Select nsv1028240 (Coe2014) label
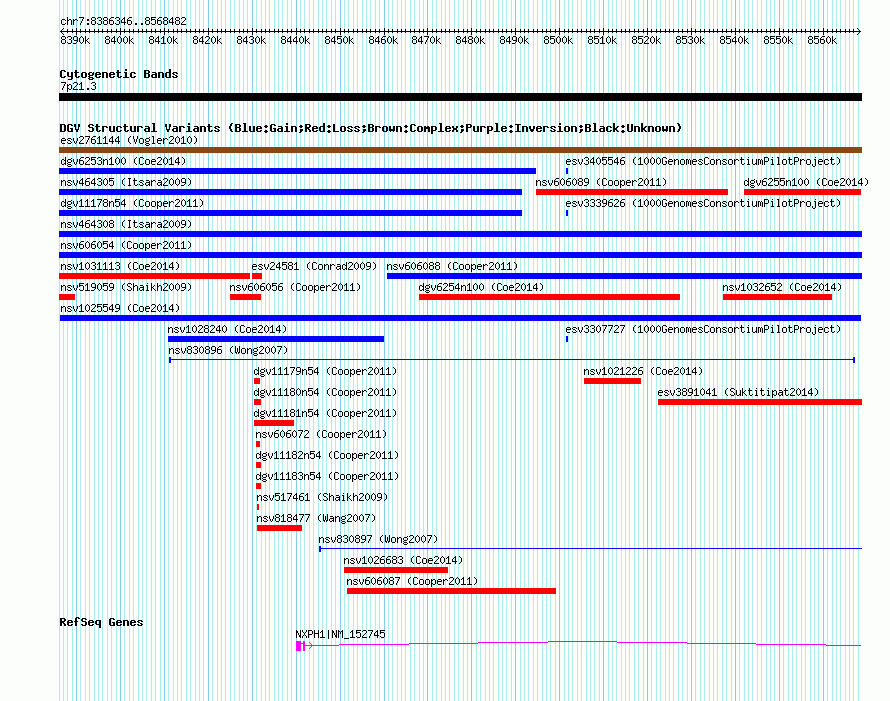This screenshot has width=890, height=701. [x=227, y=329]
